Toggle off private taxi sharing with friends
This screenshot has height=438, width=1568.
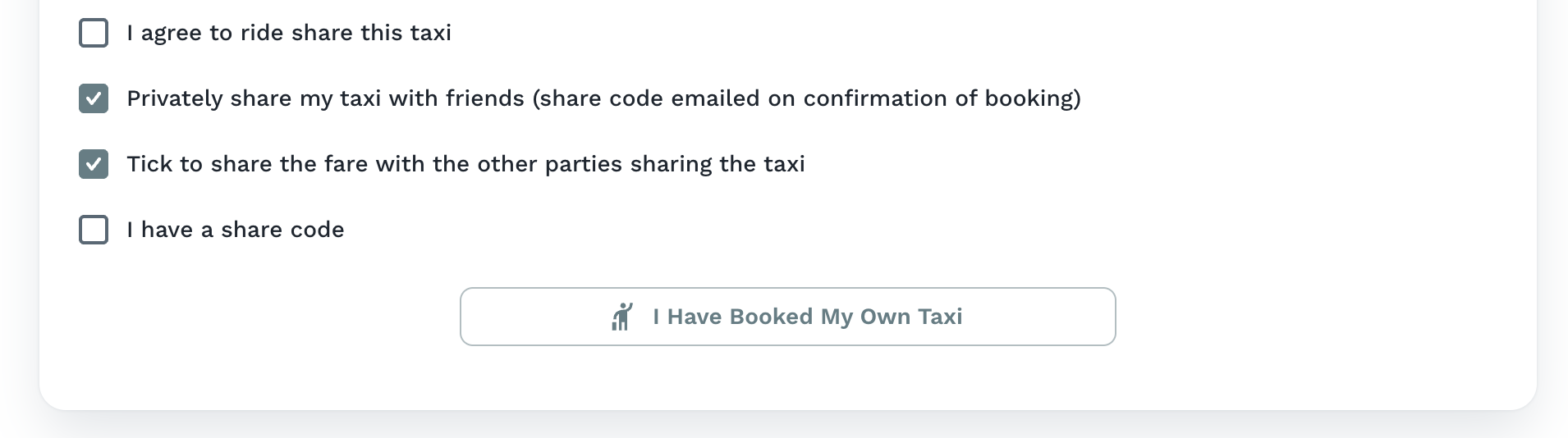(94, 98)
